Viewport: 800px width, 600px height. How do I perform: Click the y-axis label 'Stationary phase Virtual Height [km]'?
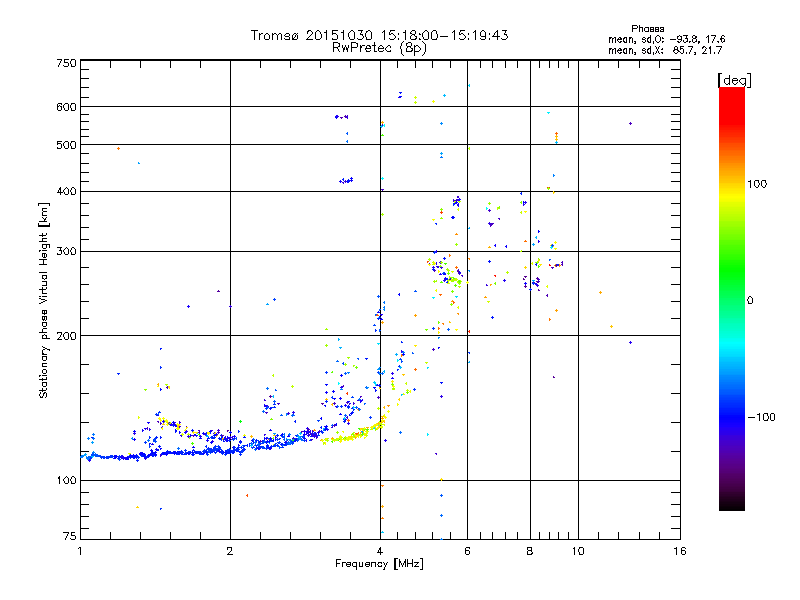coord(44,301)
